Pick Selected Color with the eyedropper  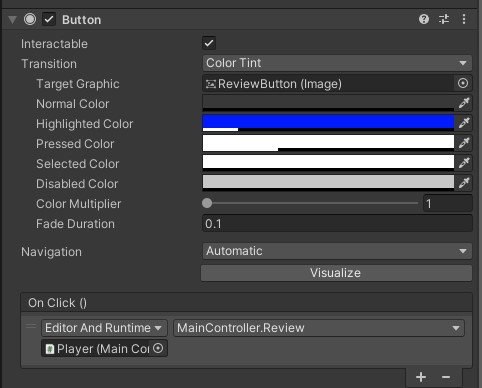click(464, 163)
